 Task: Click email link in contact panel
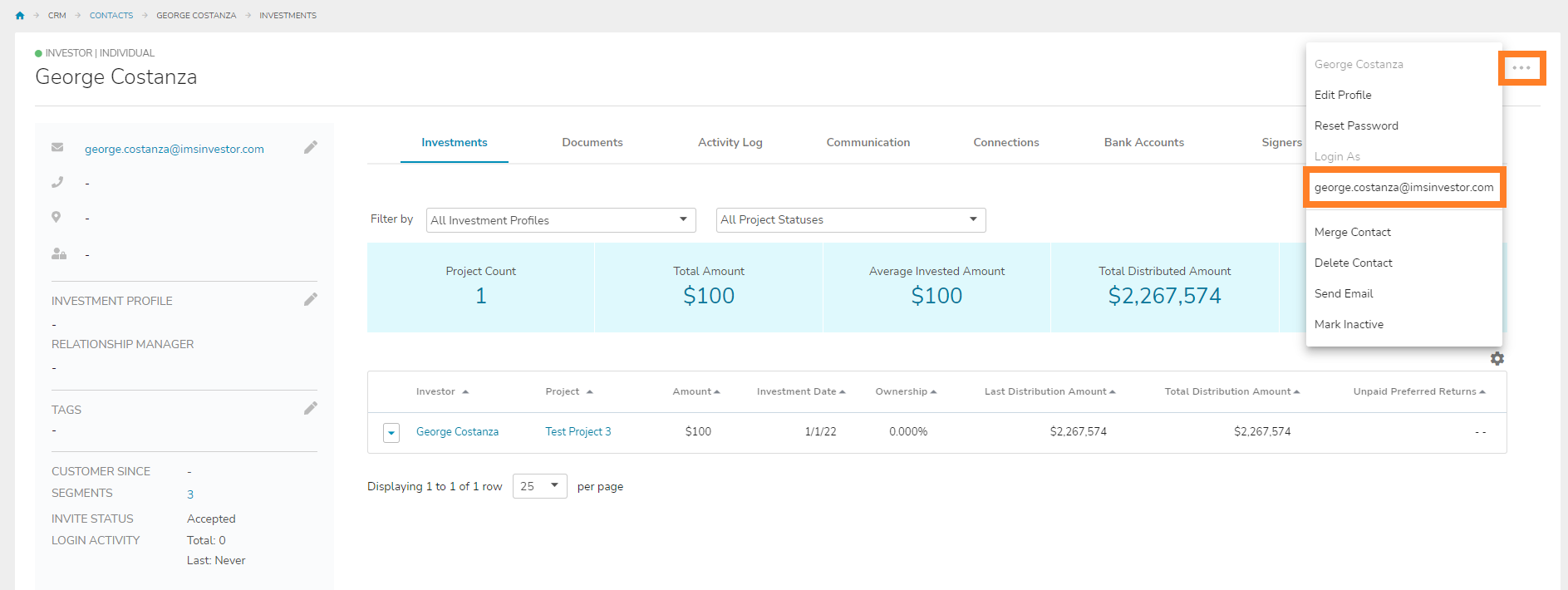tap(174, 149)
